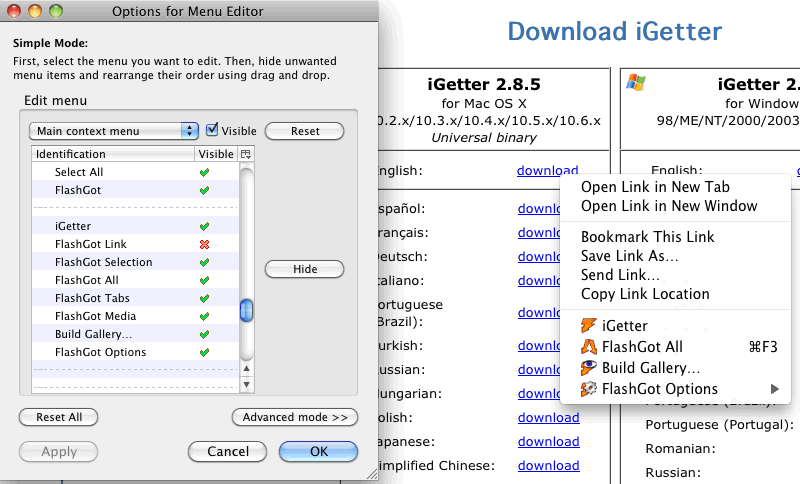Click the blue scrollbar thumb in menu list
The height and width of the screenshot is (484, 800).
246,310
